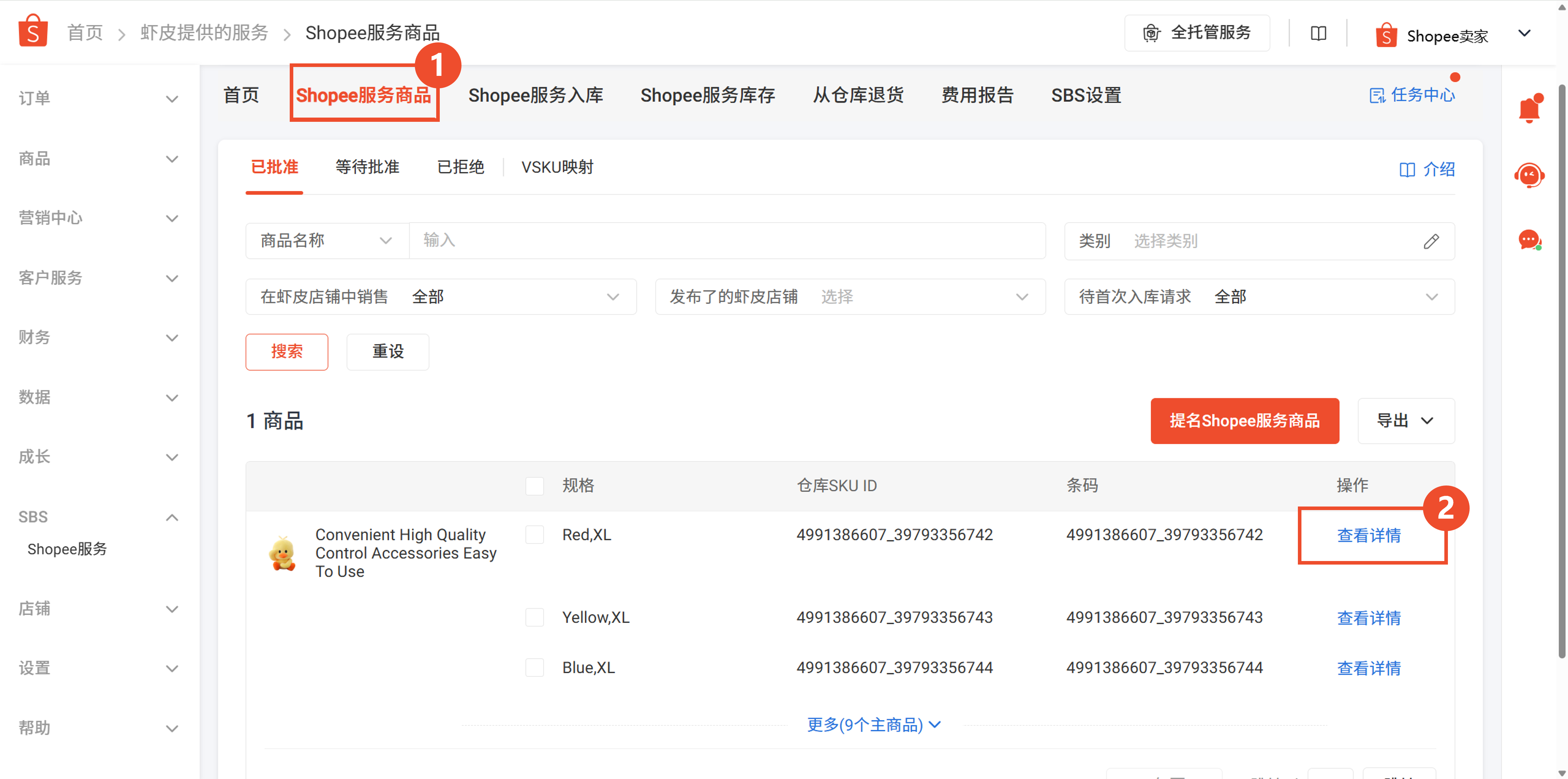The width and height of the screenshot is (1568, 779).
Task: Open 任务中心 task center link
Action: pos(1412,95)
